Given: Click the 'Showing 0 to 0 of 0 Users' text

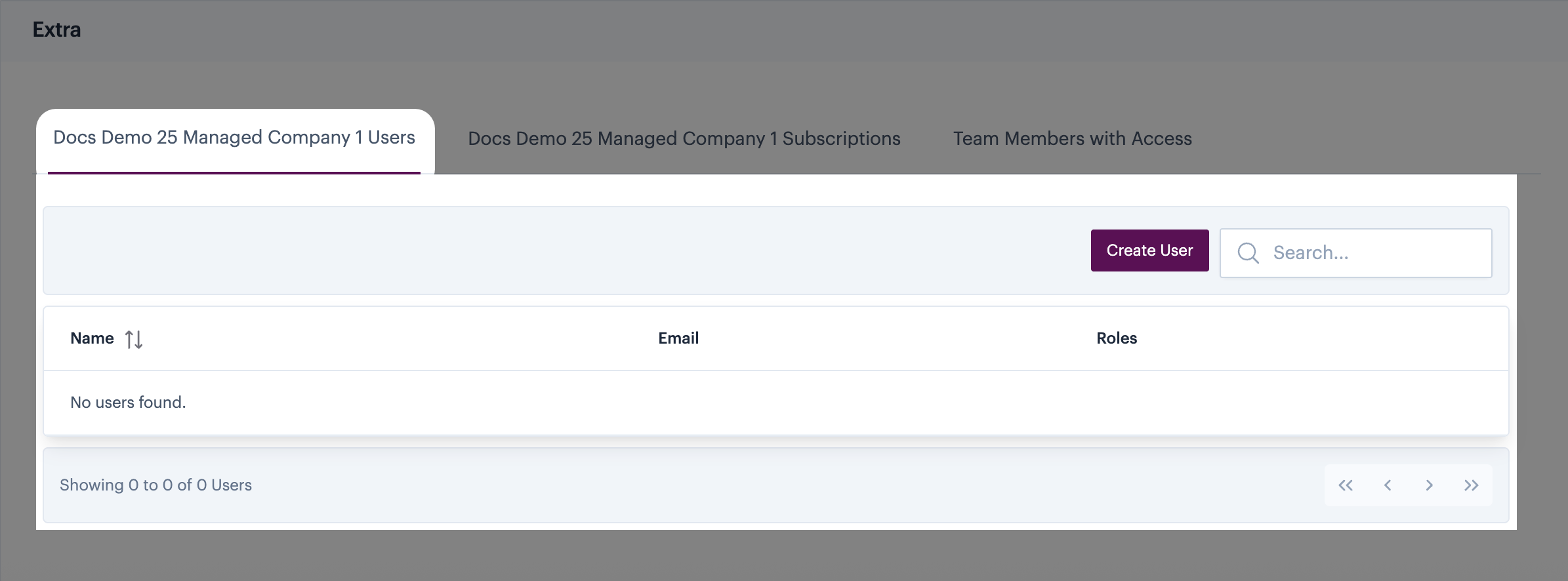Looking at the screenshot, I should [155, 485].
